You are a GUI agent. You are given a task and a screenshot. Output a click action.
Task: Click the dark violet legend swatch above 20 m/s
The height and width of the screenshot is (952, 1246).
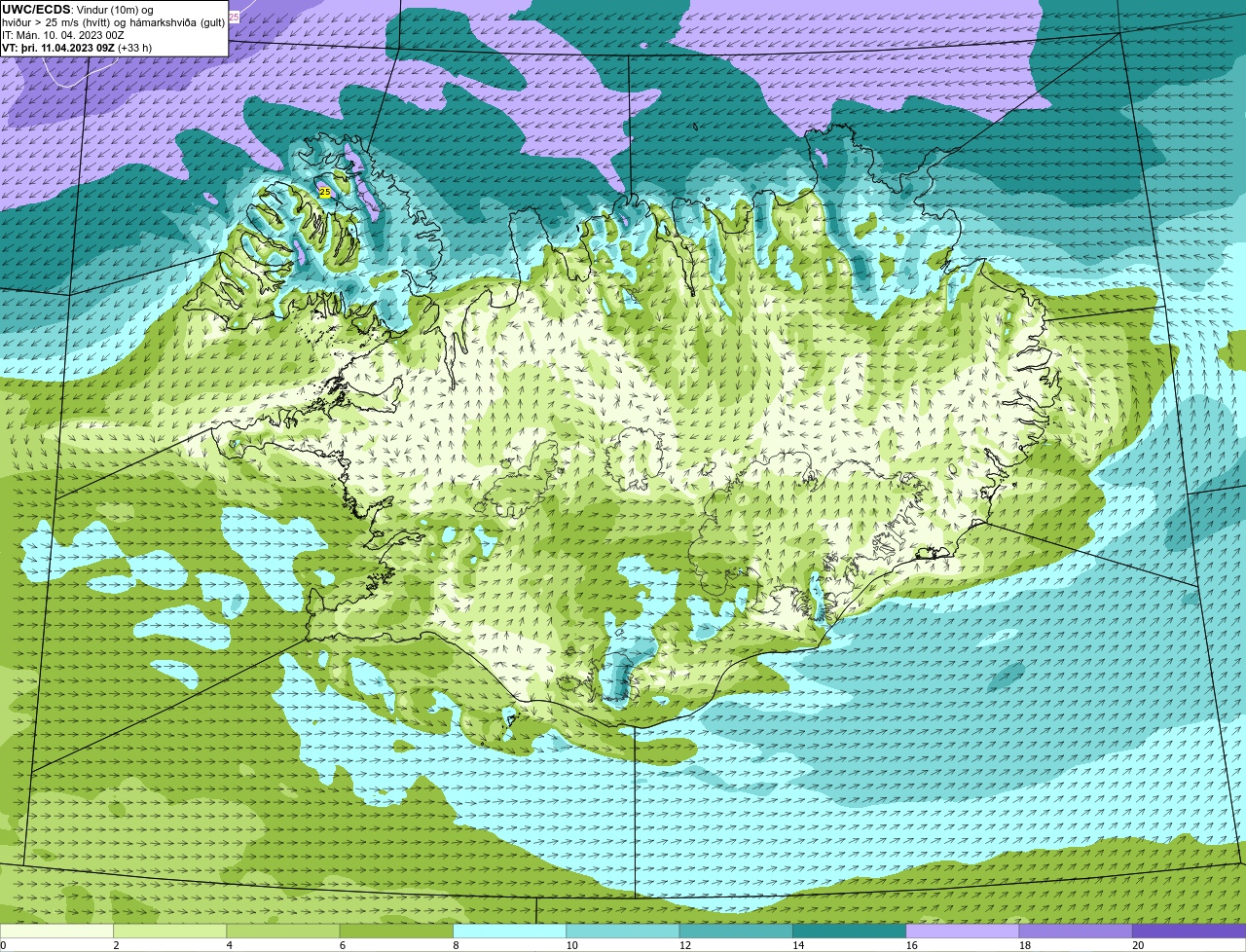(1189, 931)
